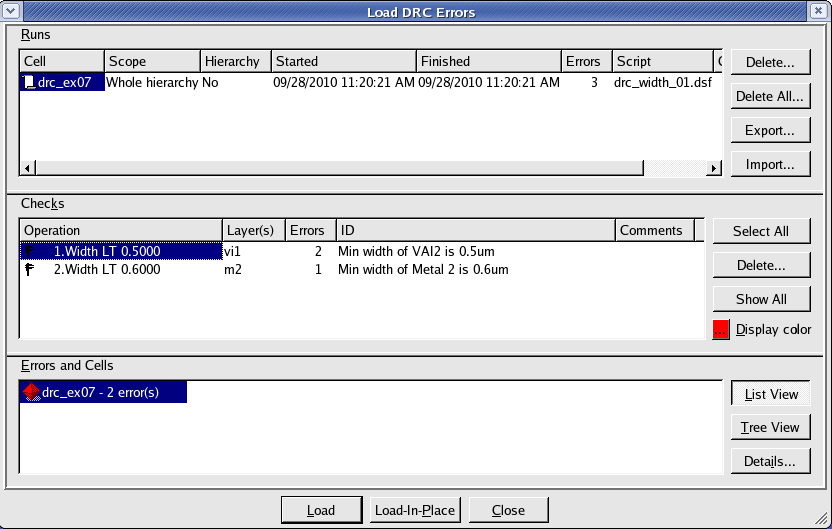Click red error icon next to drc_ex07 - 2 error(s)
Viewport: 832px width, 529px height.
tap(31, 393)
